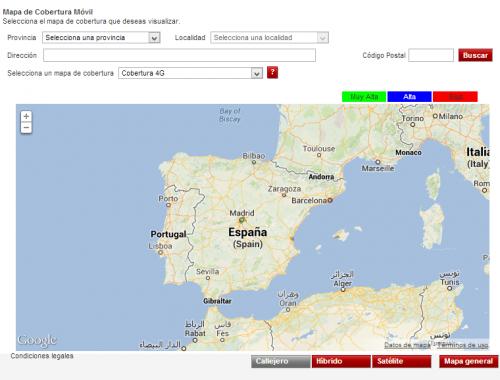Open the Condiciones legales link
500x380 pixels.
coord(42,356)
